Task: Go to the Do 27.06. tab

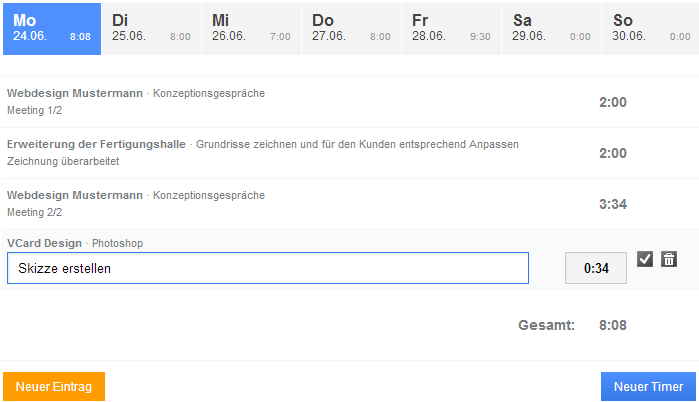Action: point(351,28)
